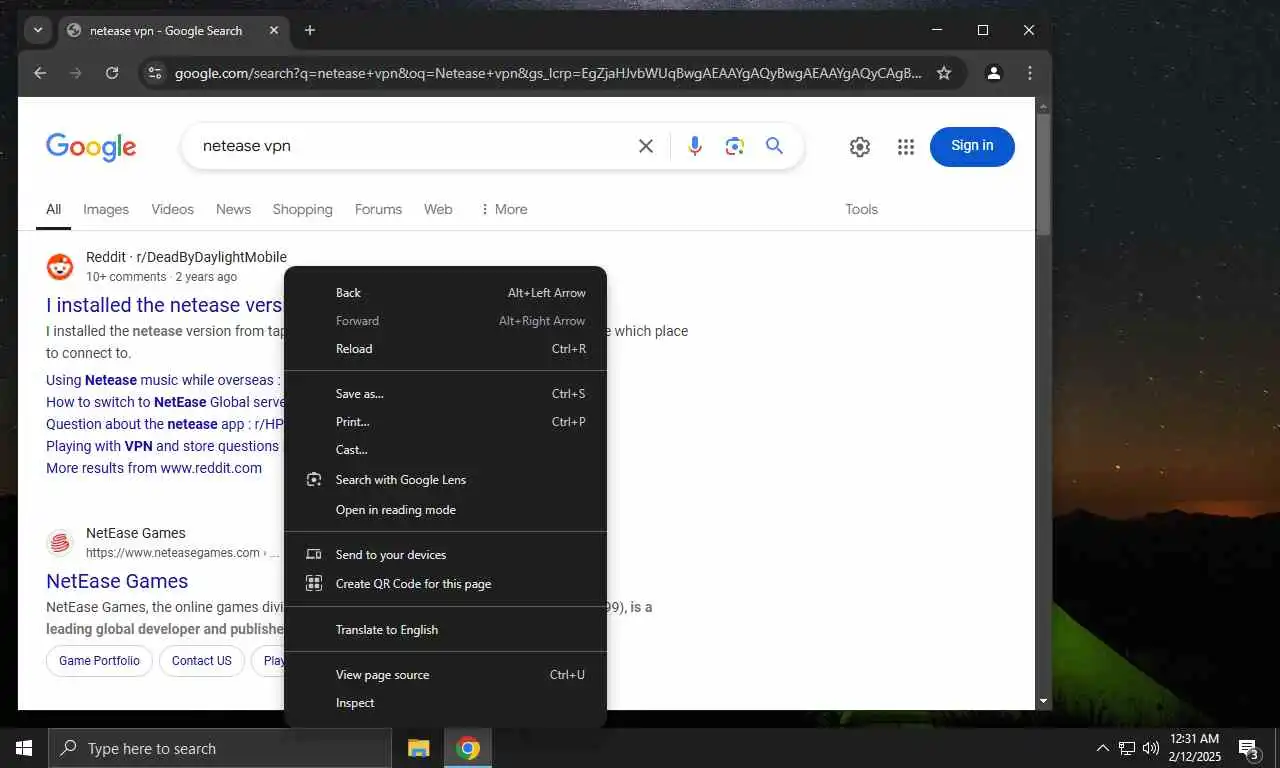Choose Reload in context menu
Screen dimensions: 1280x768
pos(446,349)
